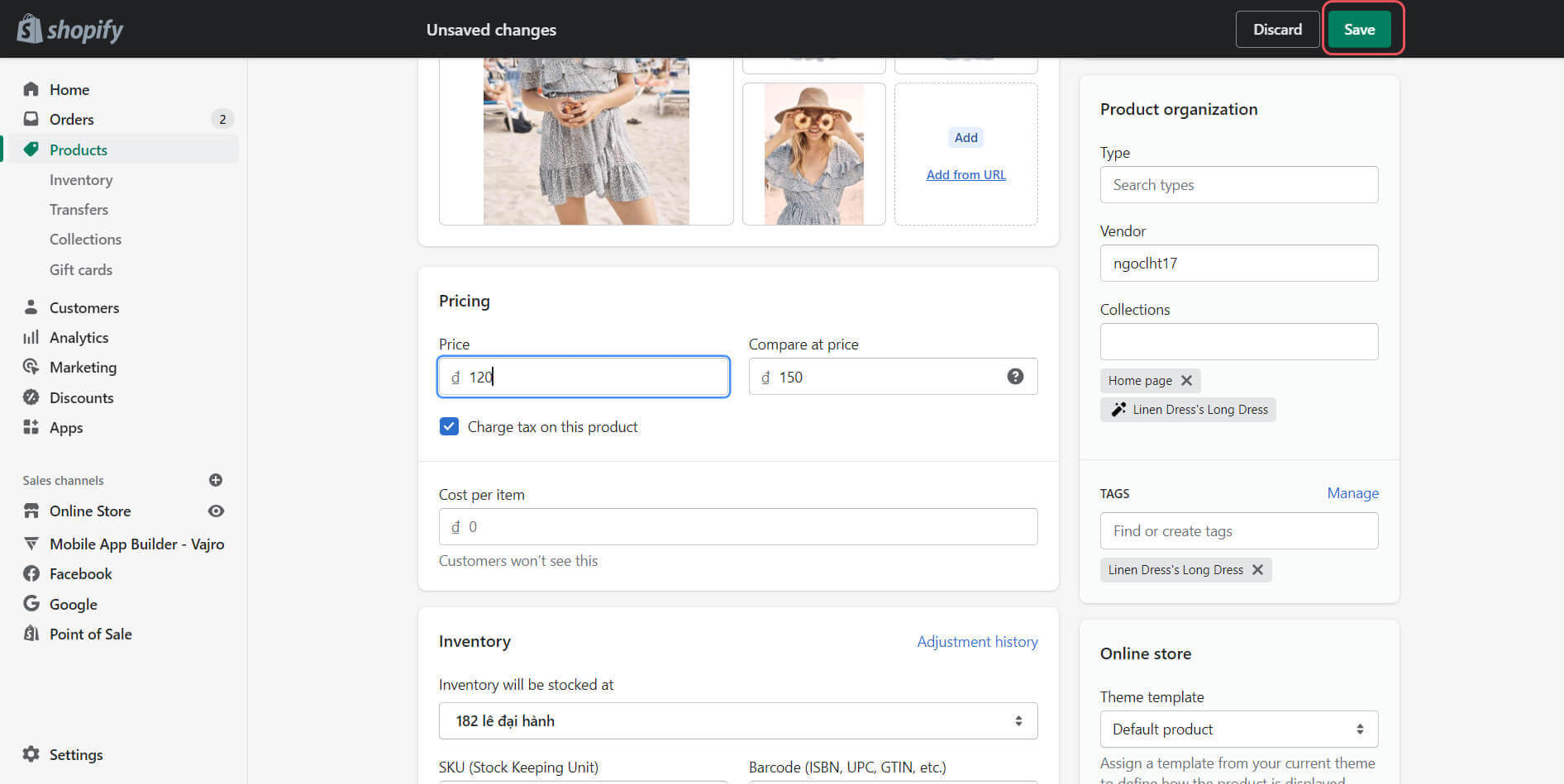Image resolution: width=1564 pixels, height=784 pixels.
Task: Click the Price input field
Action: [x=584, y=377]
